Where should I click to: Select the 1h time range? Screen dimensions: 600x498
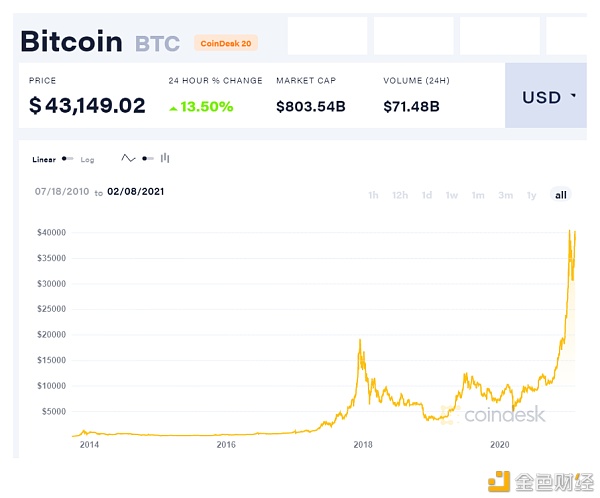(373, 195)
